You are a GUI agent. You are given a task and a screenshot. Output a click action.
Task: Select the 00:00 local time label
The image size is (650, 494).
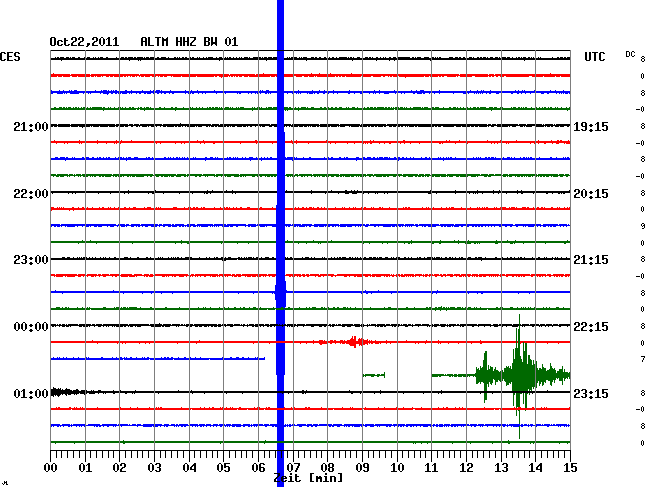point(31,327)
